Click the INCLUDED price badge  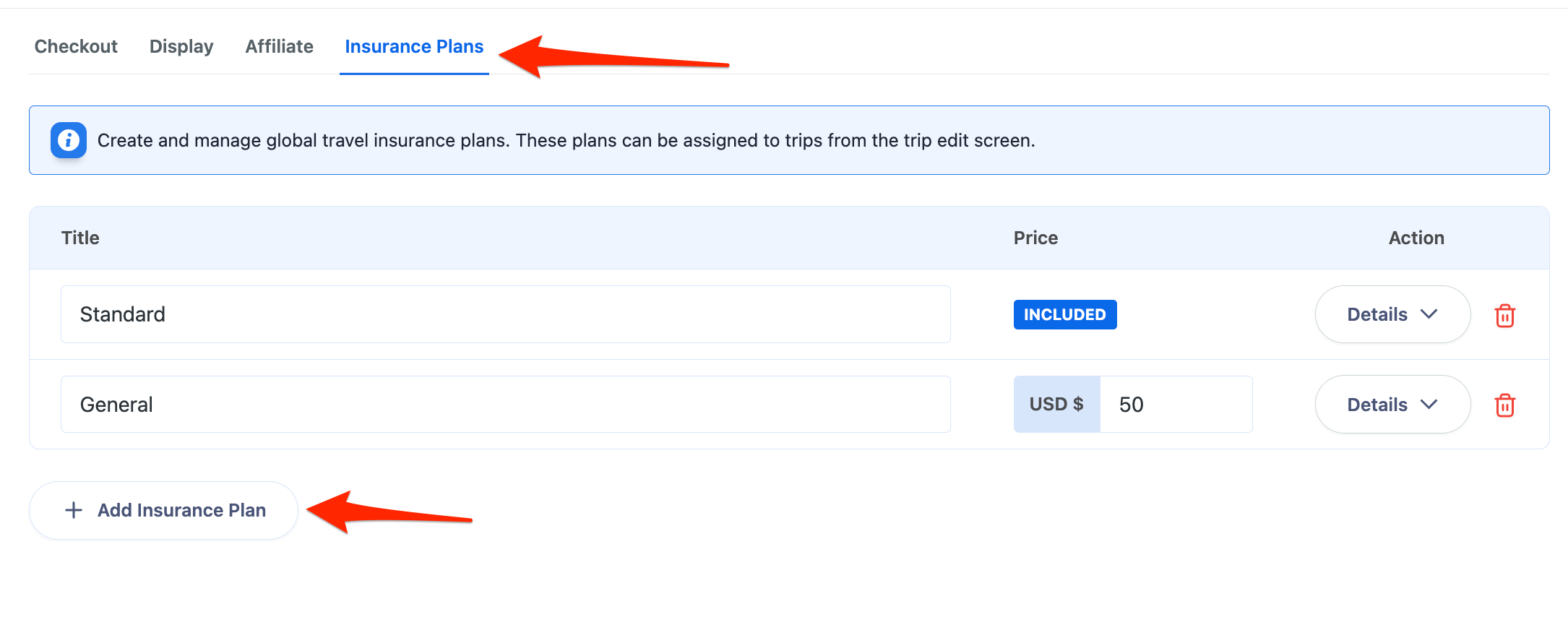pos(1064,315)
